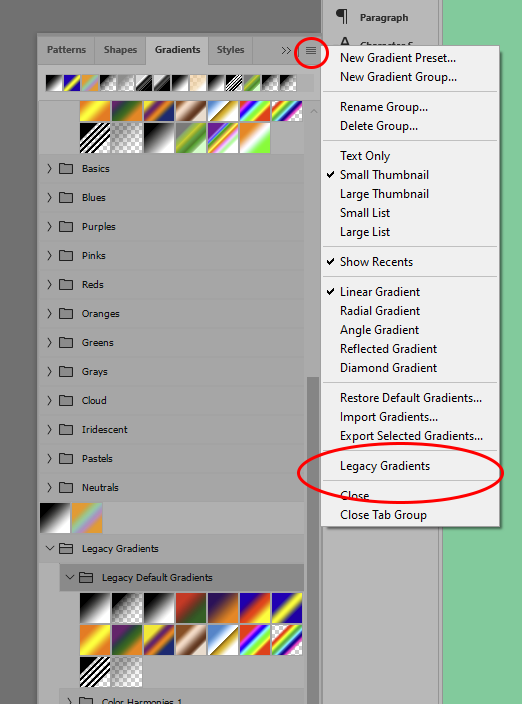Select Reflected Gradient in the menu
The height and width of the screenshot is (704, 522).
tap(388, 349)
